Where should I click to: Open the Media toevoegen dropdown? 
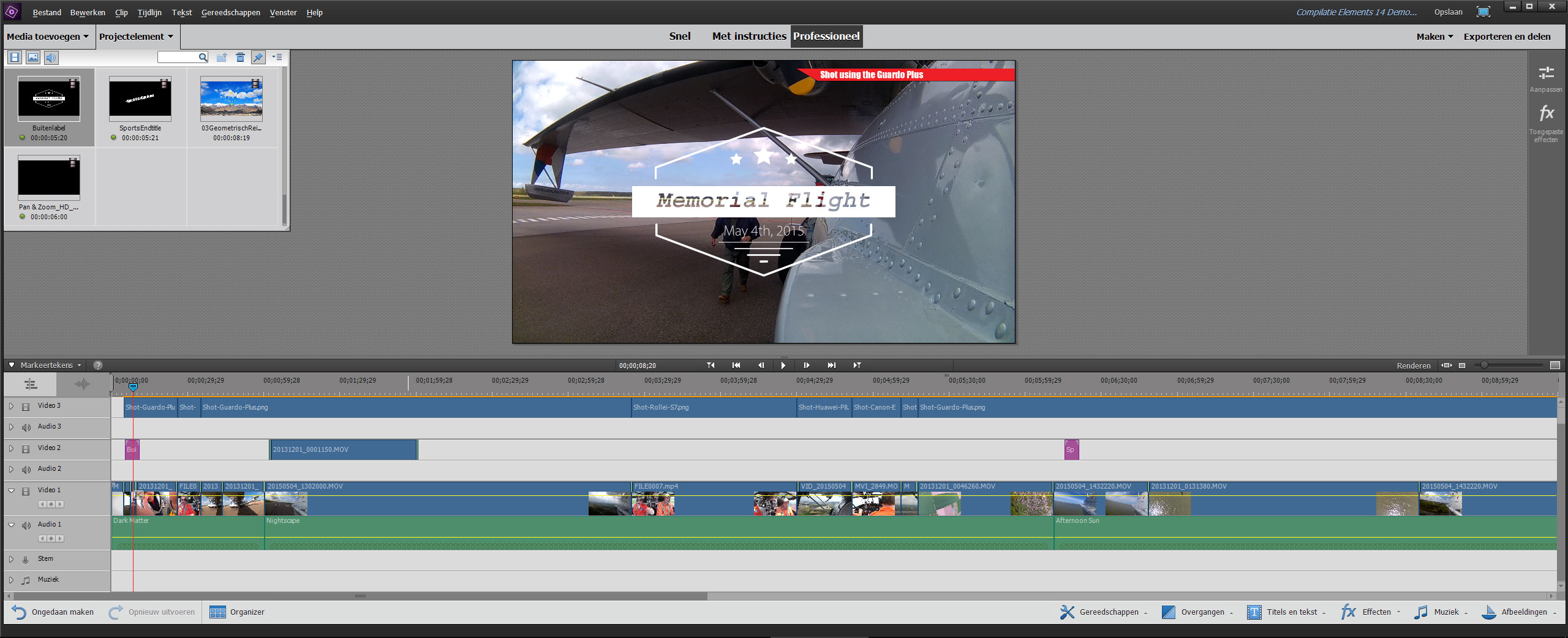[x=48, y=37]
